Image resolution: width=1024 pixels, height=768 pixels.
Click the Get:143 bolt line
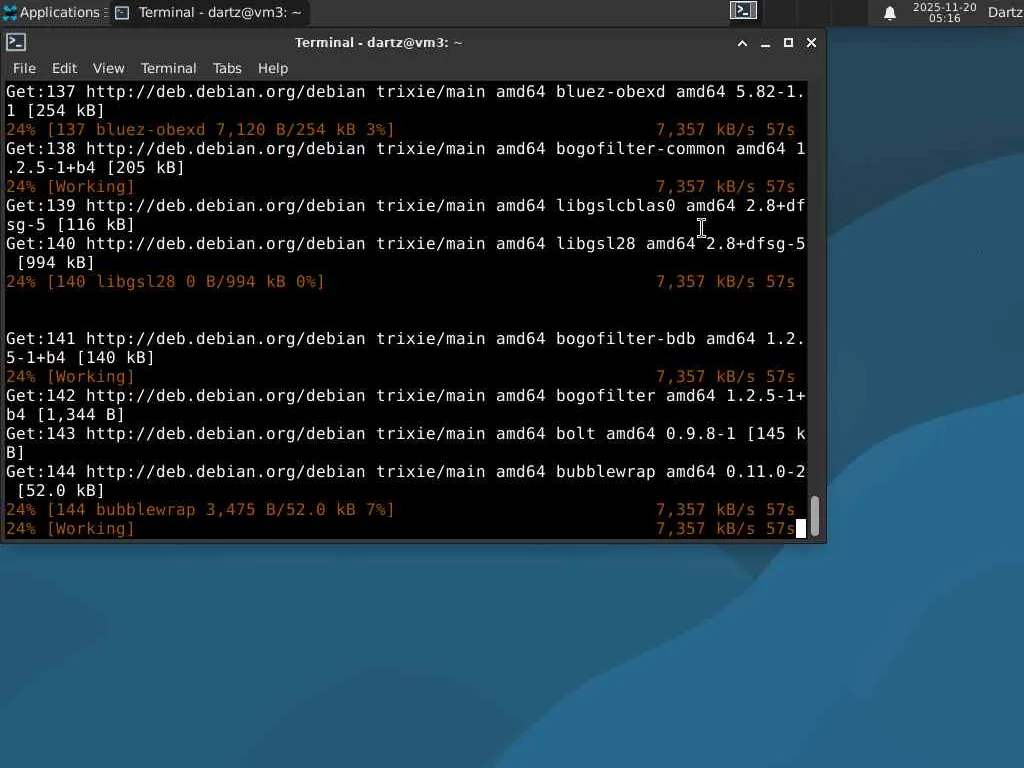(x=406, y=443)
